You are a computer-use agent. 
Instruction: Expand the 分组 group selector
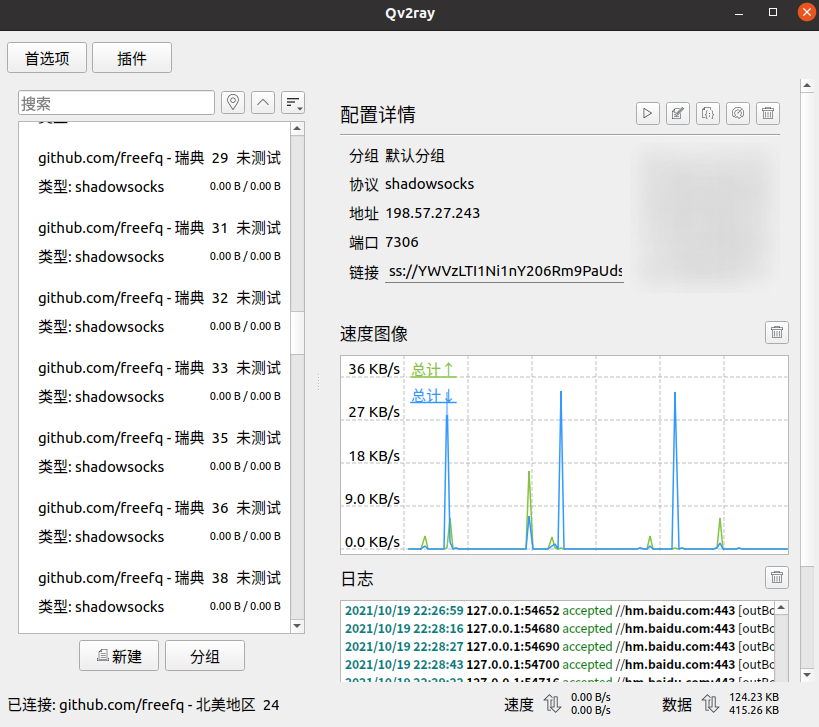(204, 655)
